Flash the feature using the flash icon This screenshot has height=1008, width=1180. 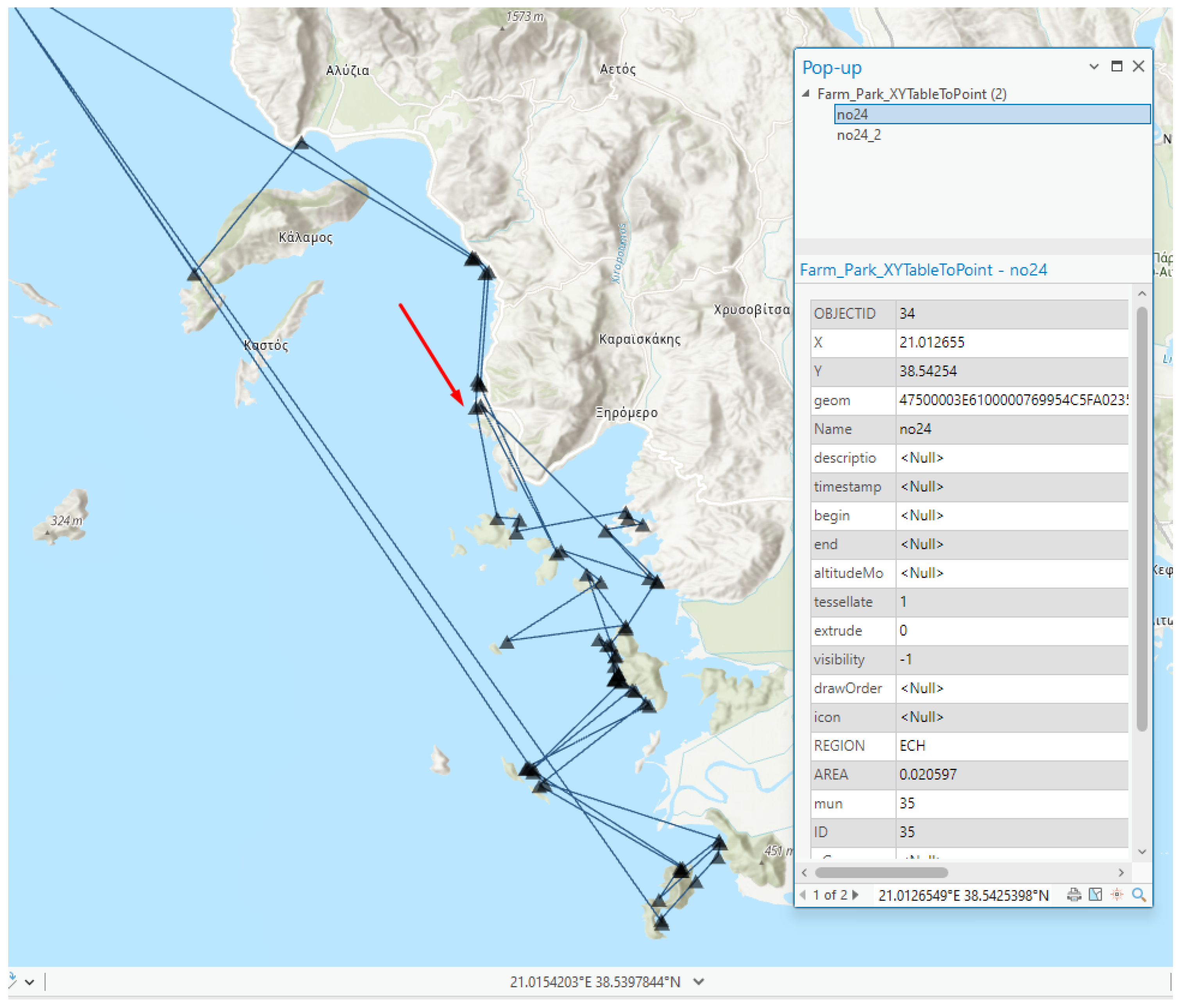point(1117,895)
